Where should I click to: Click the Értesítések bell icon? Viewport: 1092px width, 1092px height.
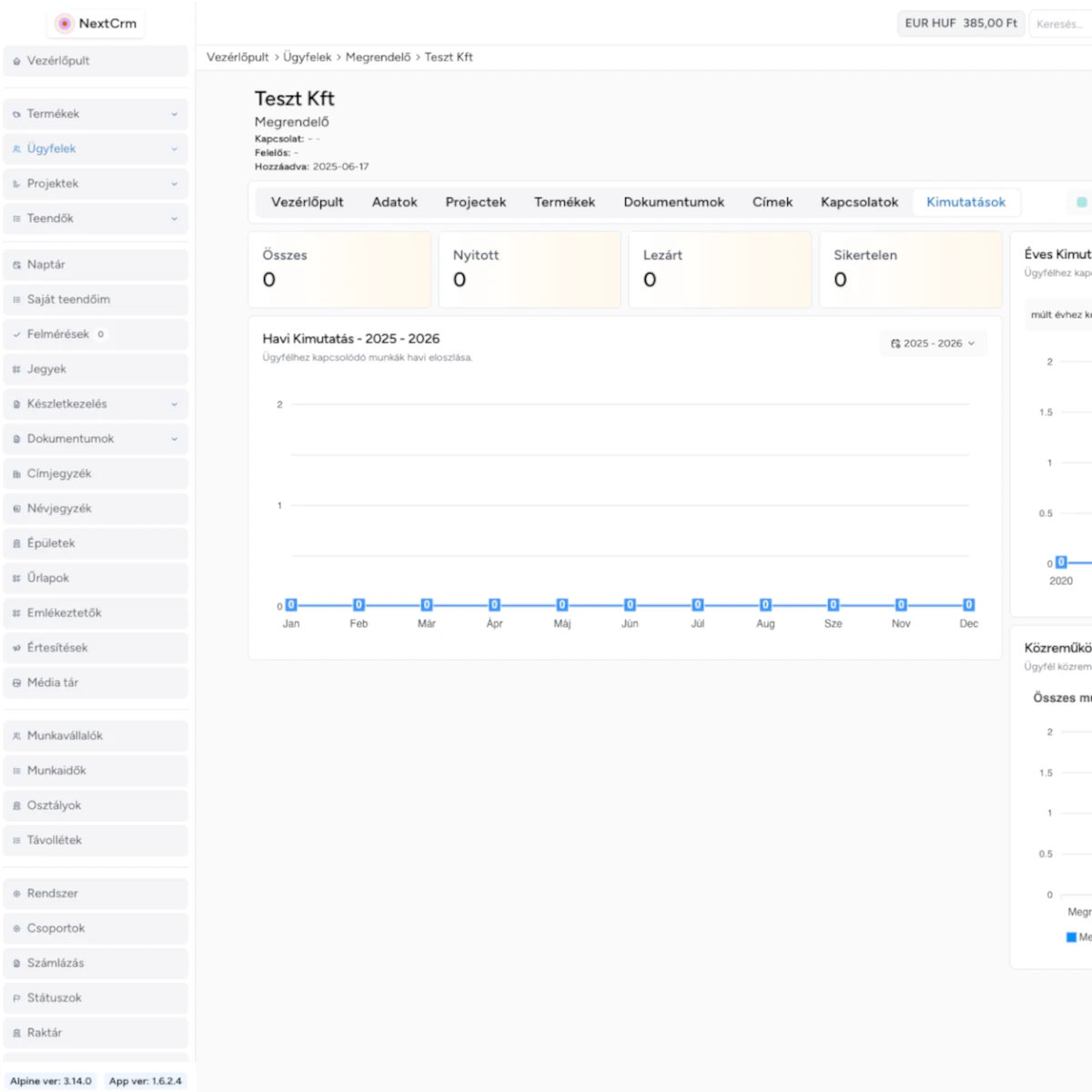(x=15, y=647)
